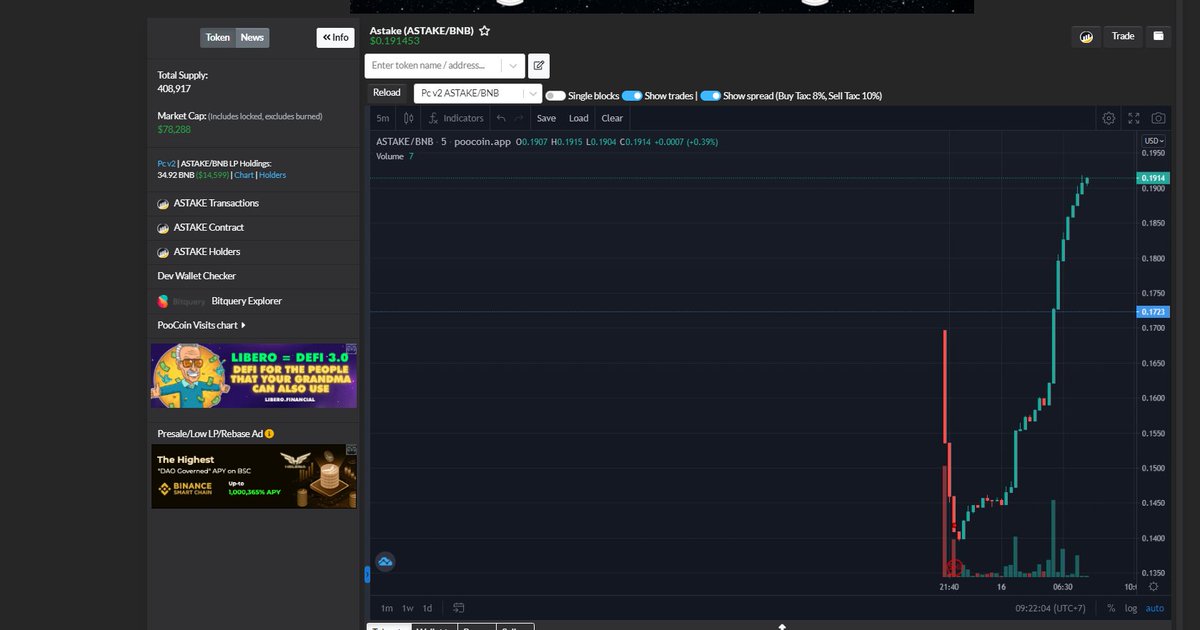
Task: Click the 0.1914 current price label
Action: click(x=1153, y=178)
